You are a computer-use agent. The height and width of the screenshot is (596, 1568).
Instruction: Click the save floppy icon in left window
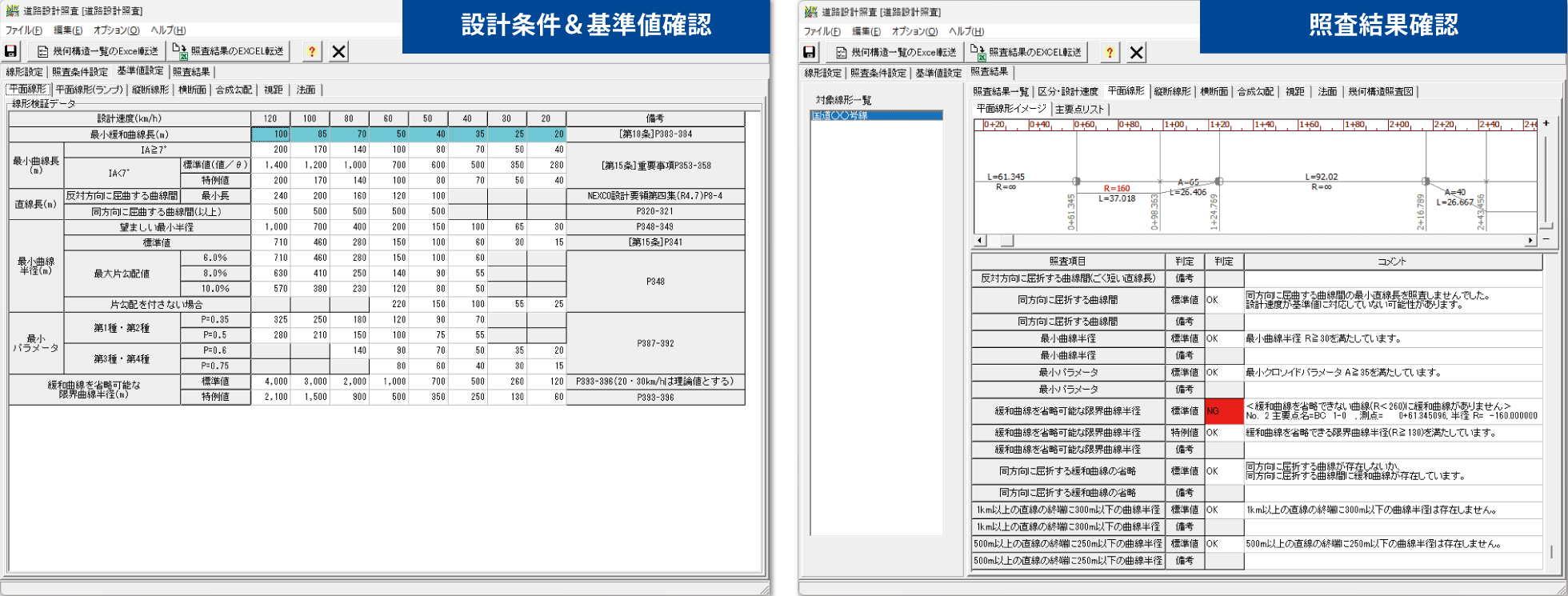(11, 51)
